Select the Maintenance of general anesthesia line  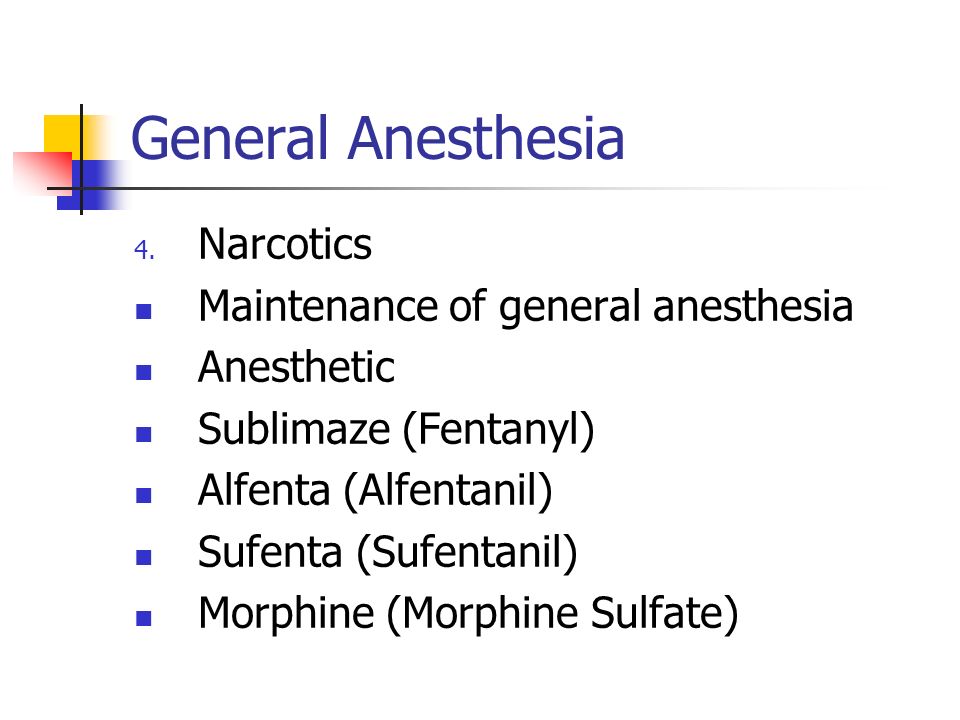pos(525,307)
